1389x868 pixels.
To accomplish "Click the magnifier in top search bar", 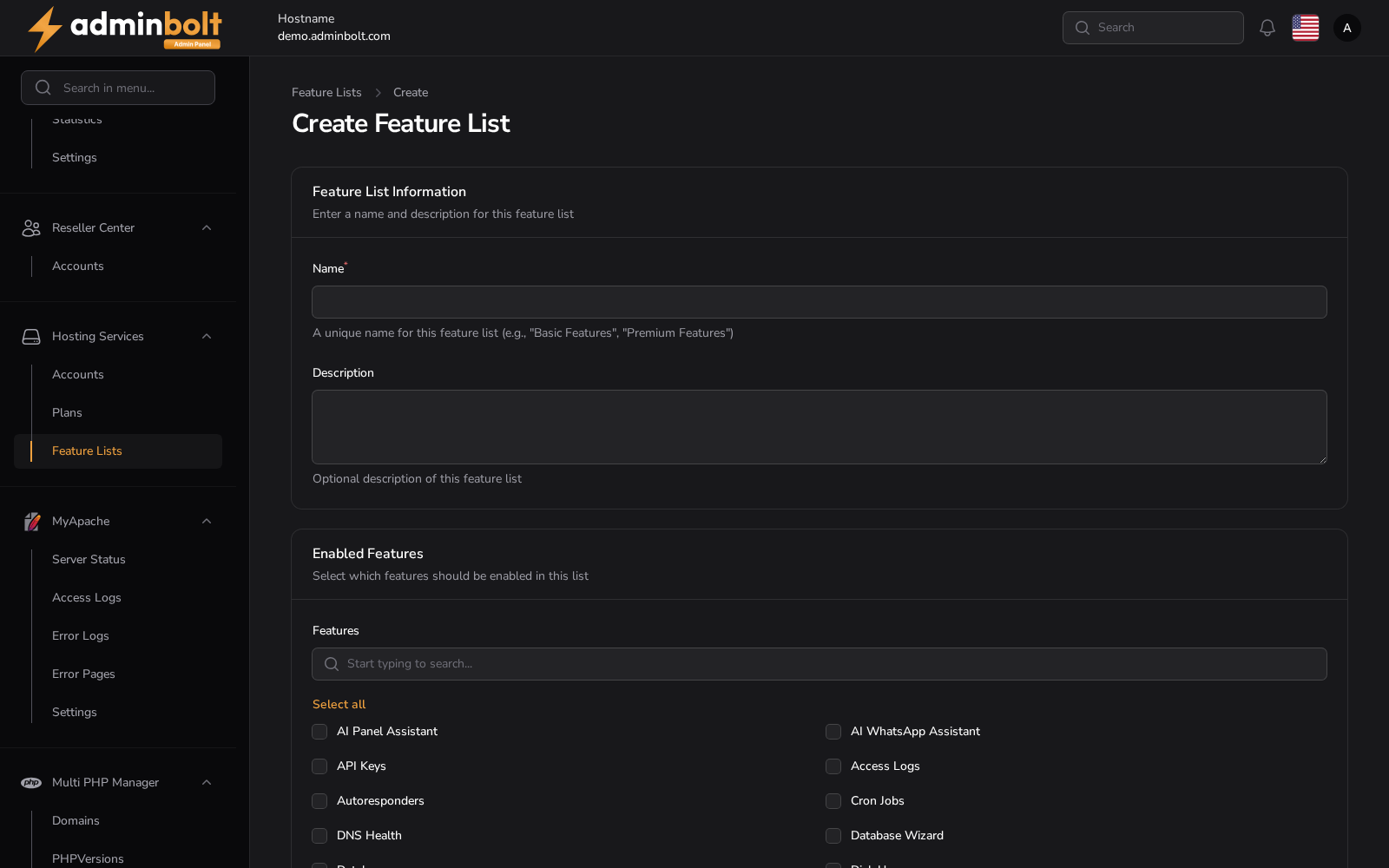I will click(x=1083, y=28).
